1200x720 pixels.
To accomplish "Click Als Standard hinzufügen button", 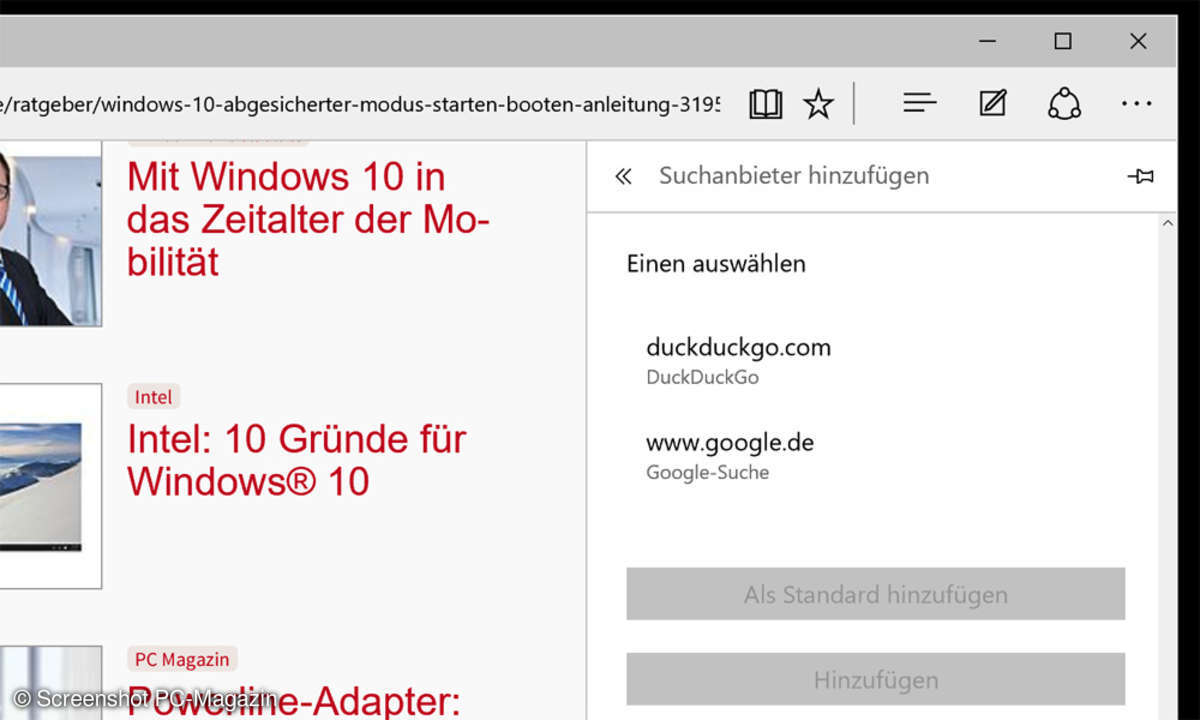I will (x=876, y=594).
